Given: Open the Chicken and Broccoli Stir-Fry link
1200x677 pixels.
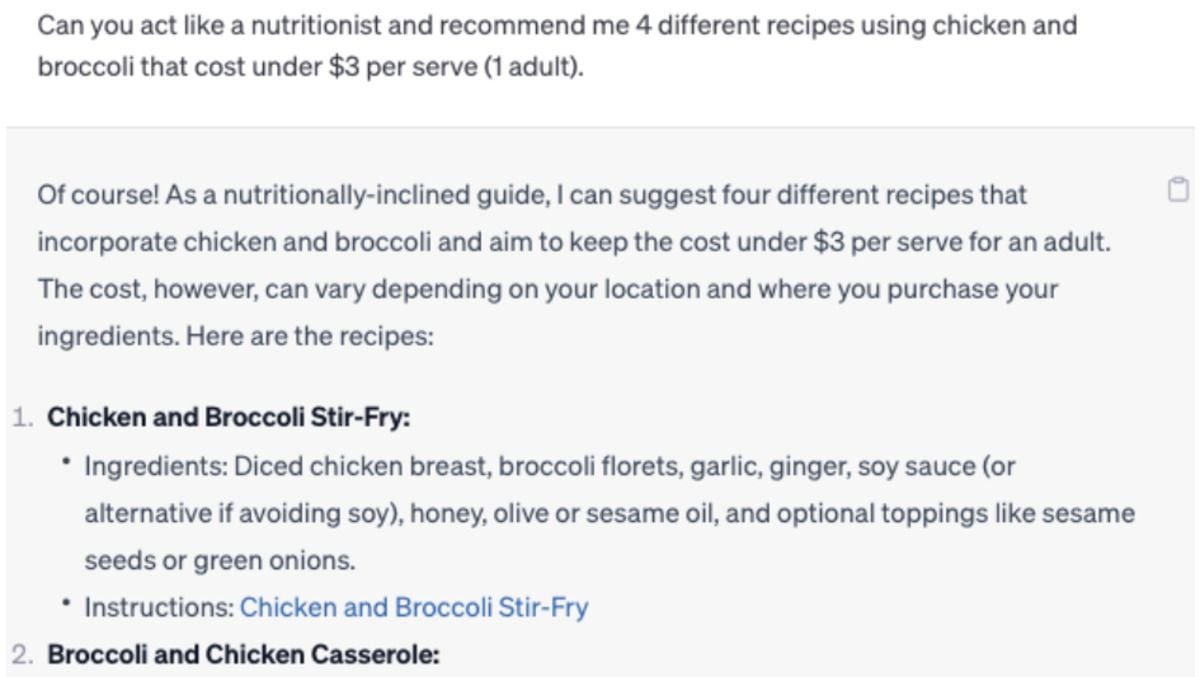Looking at the screenshot, I should (414, 607).
